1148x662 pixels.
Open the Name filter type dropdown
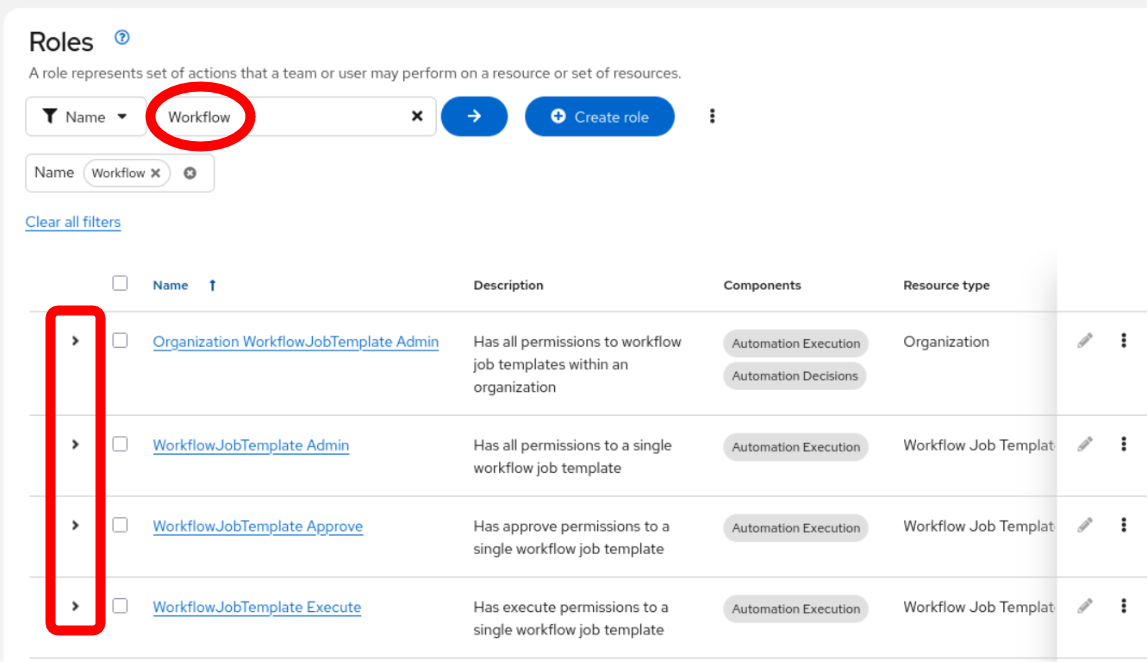point(86,116)
